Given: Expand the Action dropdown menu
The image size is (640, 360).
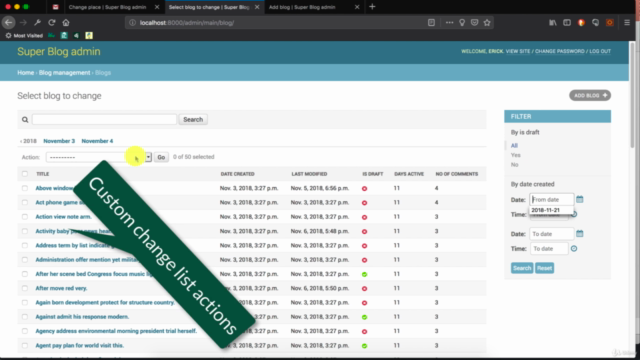Looking at the screenshot, I should tap(99, 157).
